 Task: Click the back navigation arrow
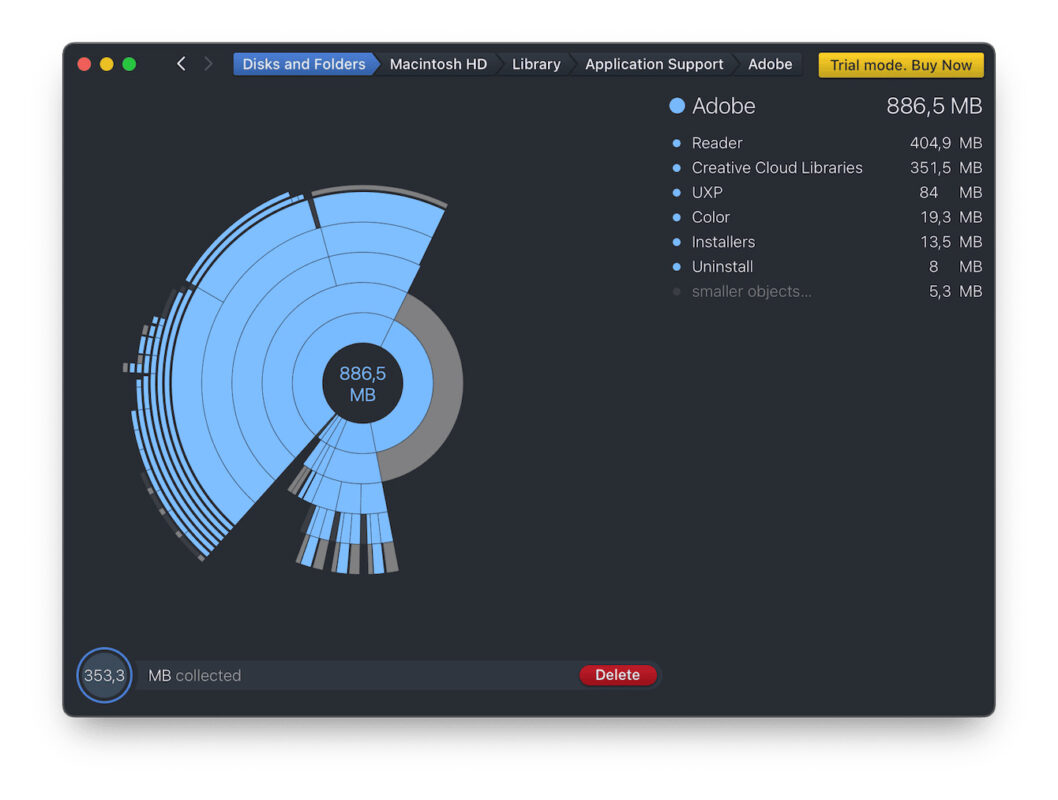point(181,64)
